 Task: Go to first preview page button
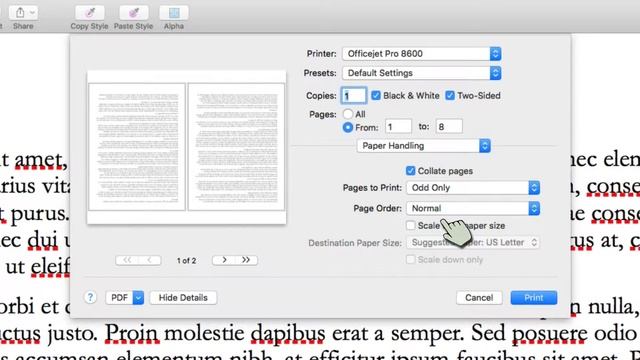(127, 260)
